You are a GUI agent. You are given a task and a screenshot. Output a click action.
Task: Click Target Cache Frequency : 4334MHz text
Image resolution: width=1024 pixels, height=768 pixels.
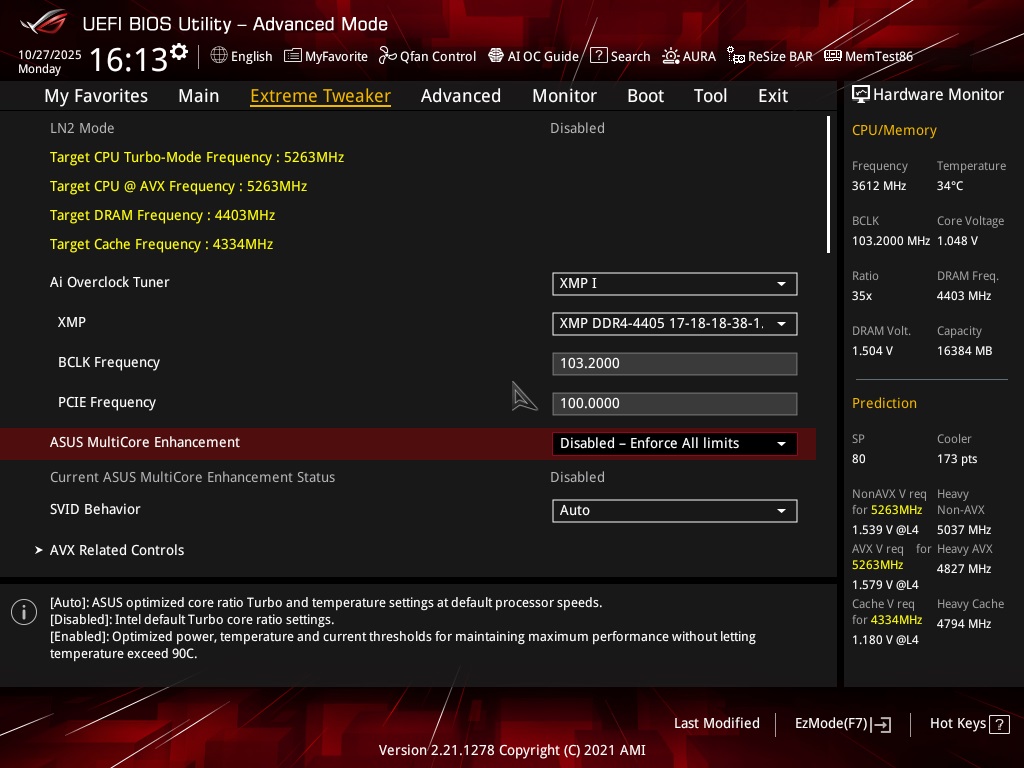(x=161, y=244)
